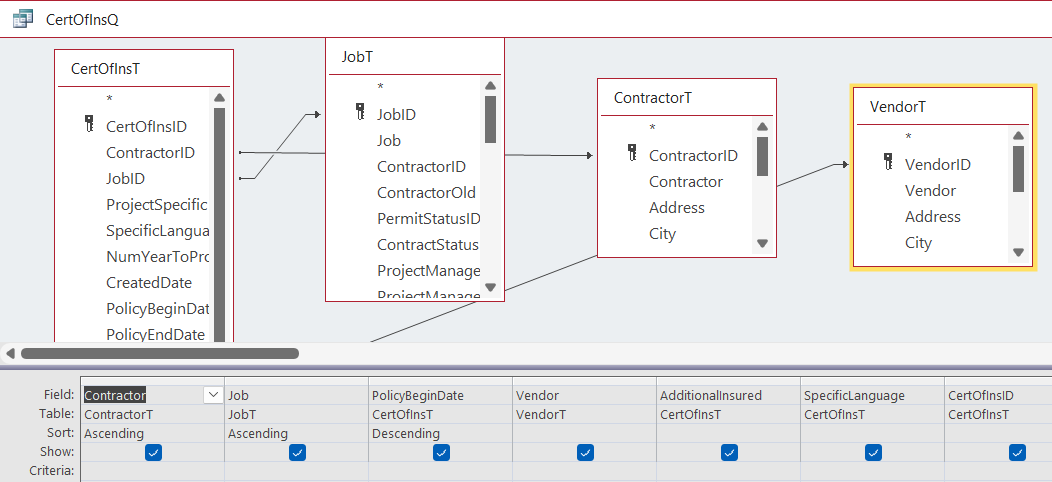Select the ContractorID field in CertOfInsT
The width and height of the screenshot is (1052, 482).
(150, 152)
